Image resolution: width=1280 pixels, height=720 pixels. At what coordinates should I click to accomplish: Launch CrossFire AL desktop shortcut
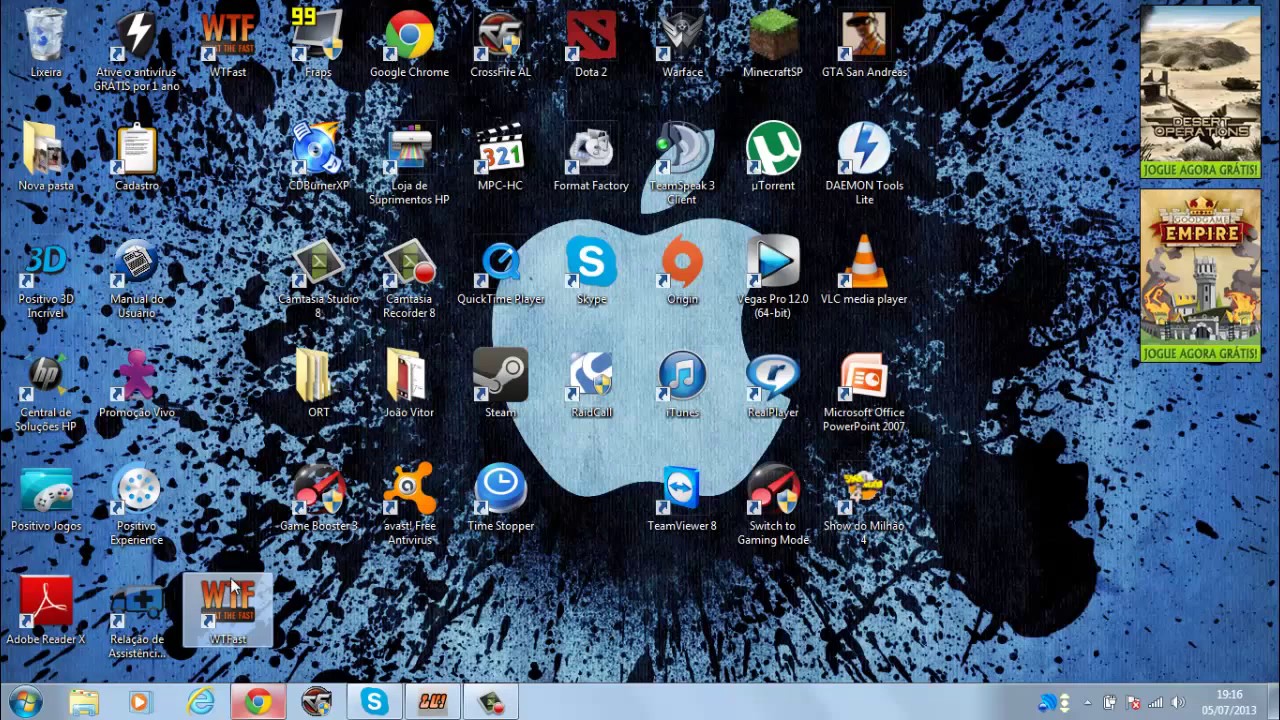click(500, 43)
